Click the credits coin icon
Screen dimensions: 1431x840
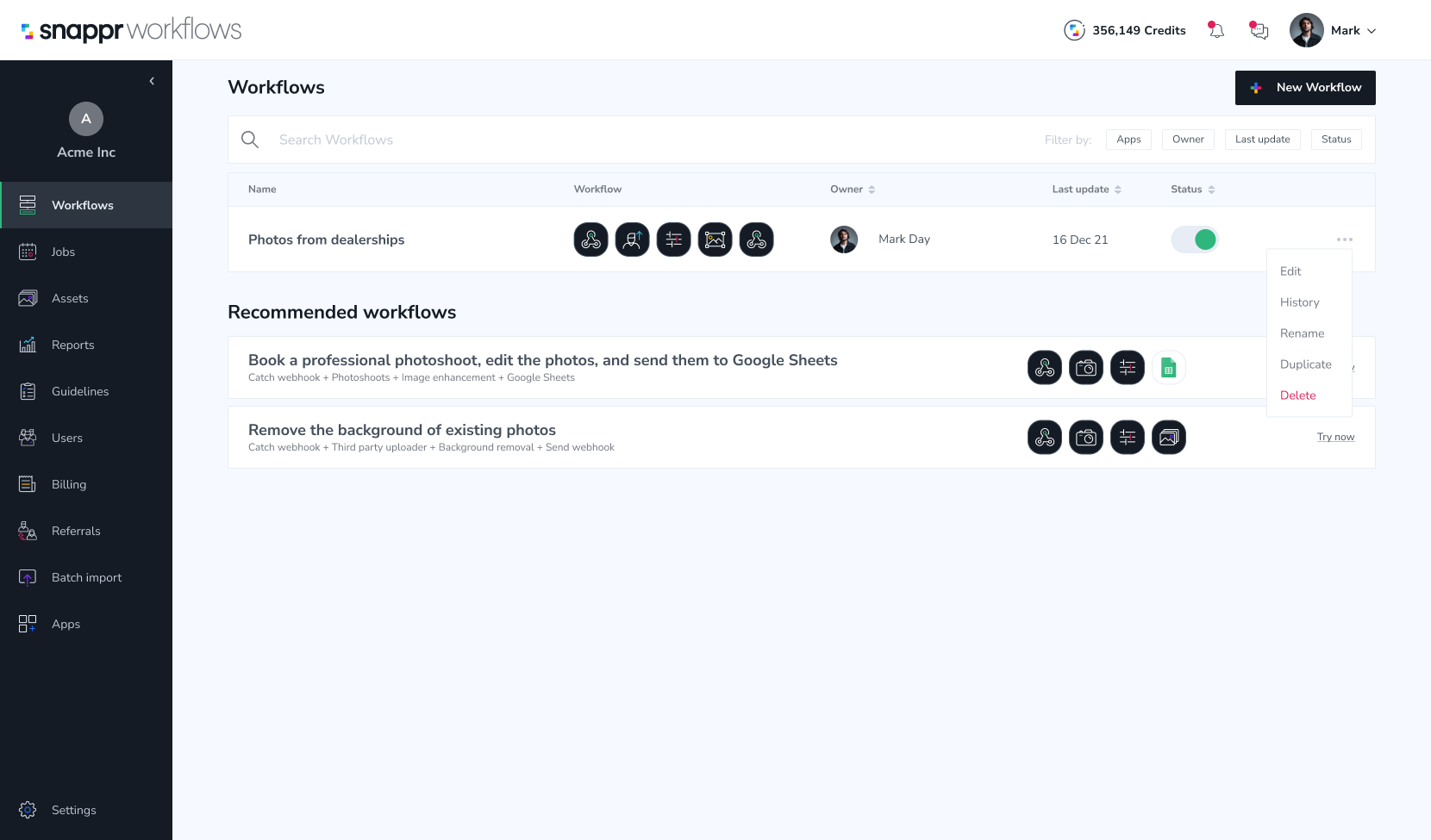point(1074,30)
